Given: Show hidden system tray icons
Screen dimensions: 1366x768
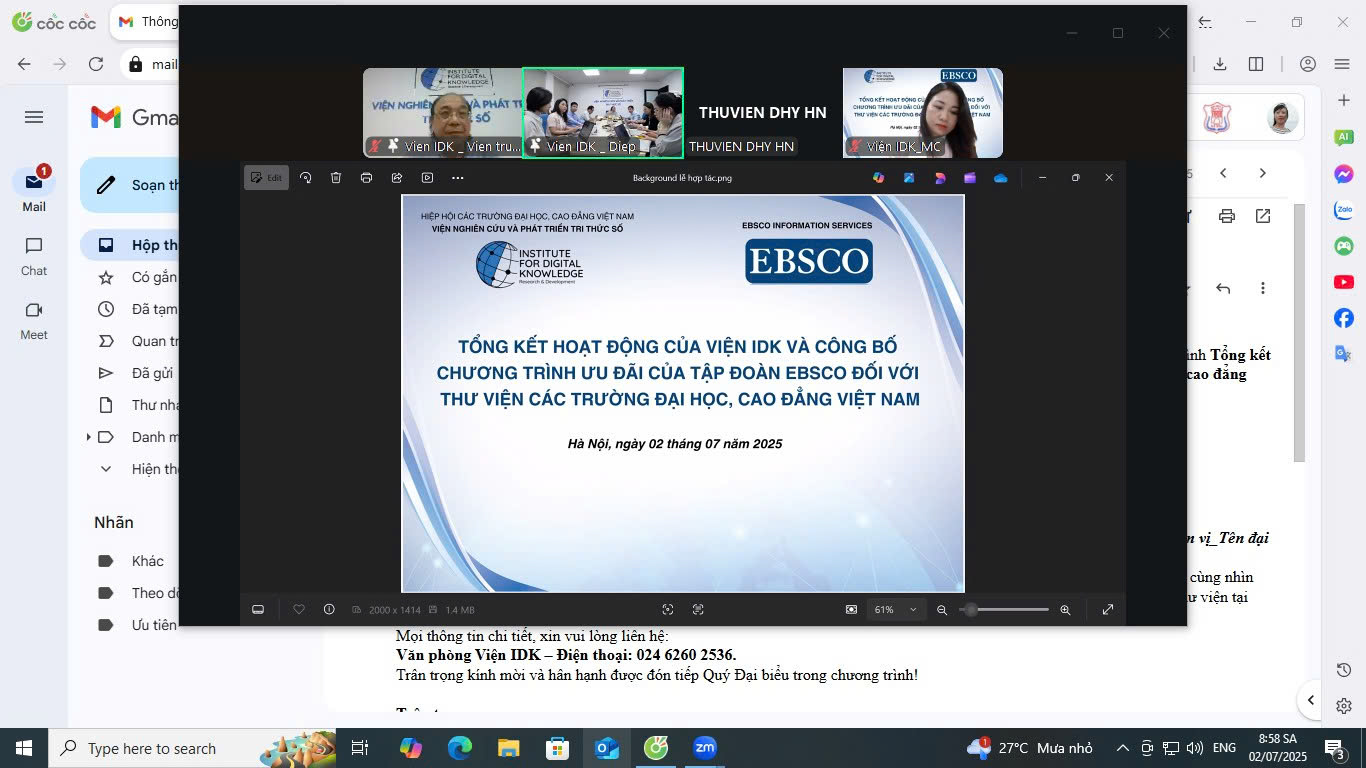Looking at the screenshot, I should [x=1123, y=748].
